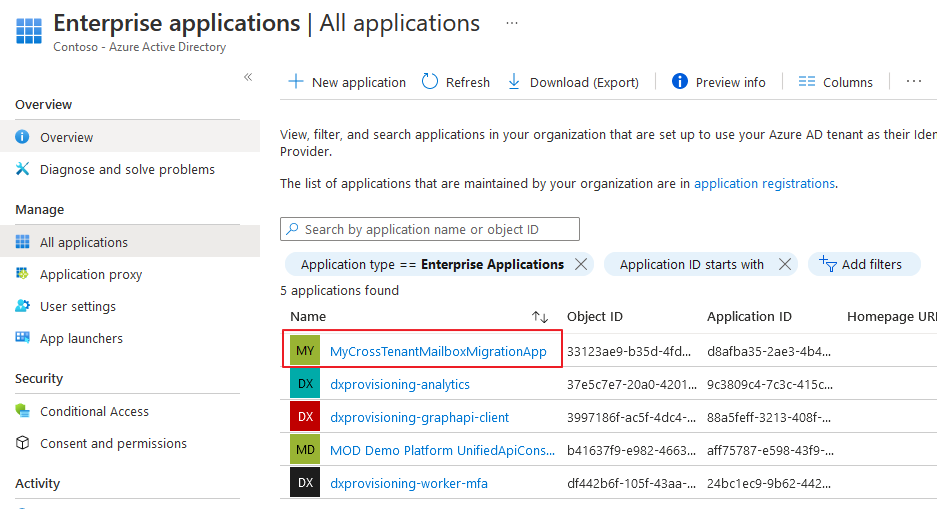This screenshot has width=937, height=509.
Task: Click the Object ID column header
Action: click(x=595, y=317)
